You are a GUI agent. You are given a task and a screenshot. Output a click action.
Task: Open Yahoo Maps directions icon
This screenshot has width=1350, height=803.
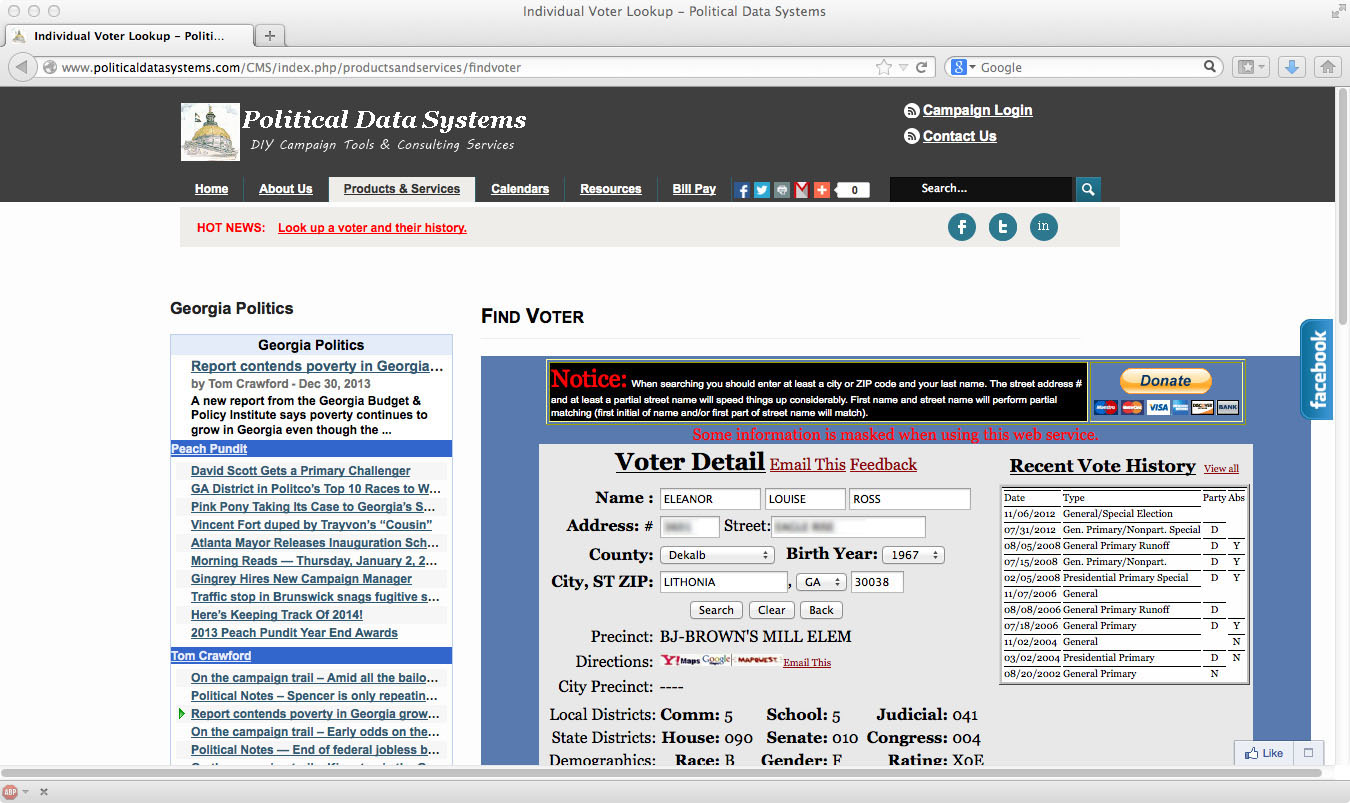[x=680, y=660]
